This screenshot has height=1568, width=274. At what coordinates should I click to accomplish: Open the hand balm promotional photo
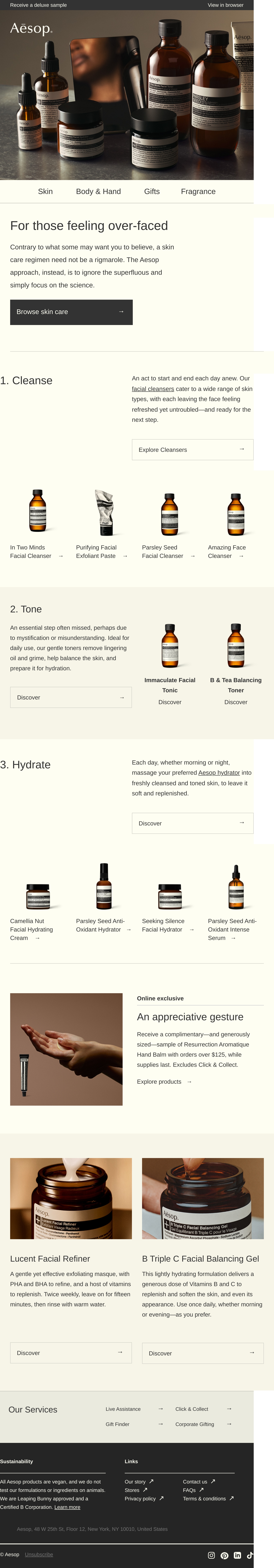coord(66,1049)
